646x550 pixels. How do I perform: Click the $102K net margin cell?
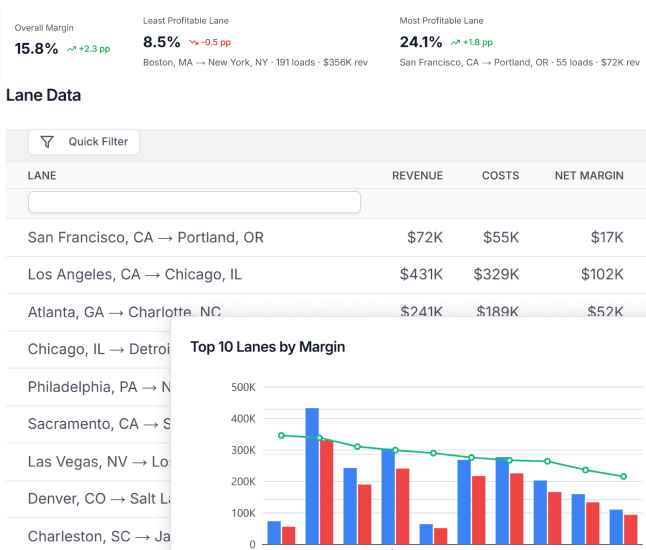click(x=602, y=275)
